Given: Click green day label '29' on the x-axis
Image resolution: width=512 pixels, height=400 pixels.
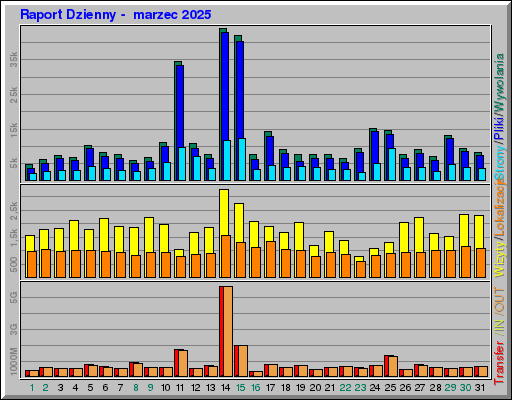Looking at the screenshot, I should [450, 388].
